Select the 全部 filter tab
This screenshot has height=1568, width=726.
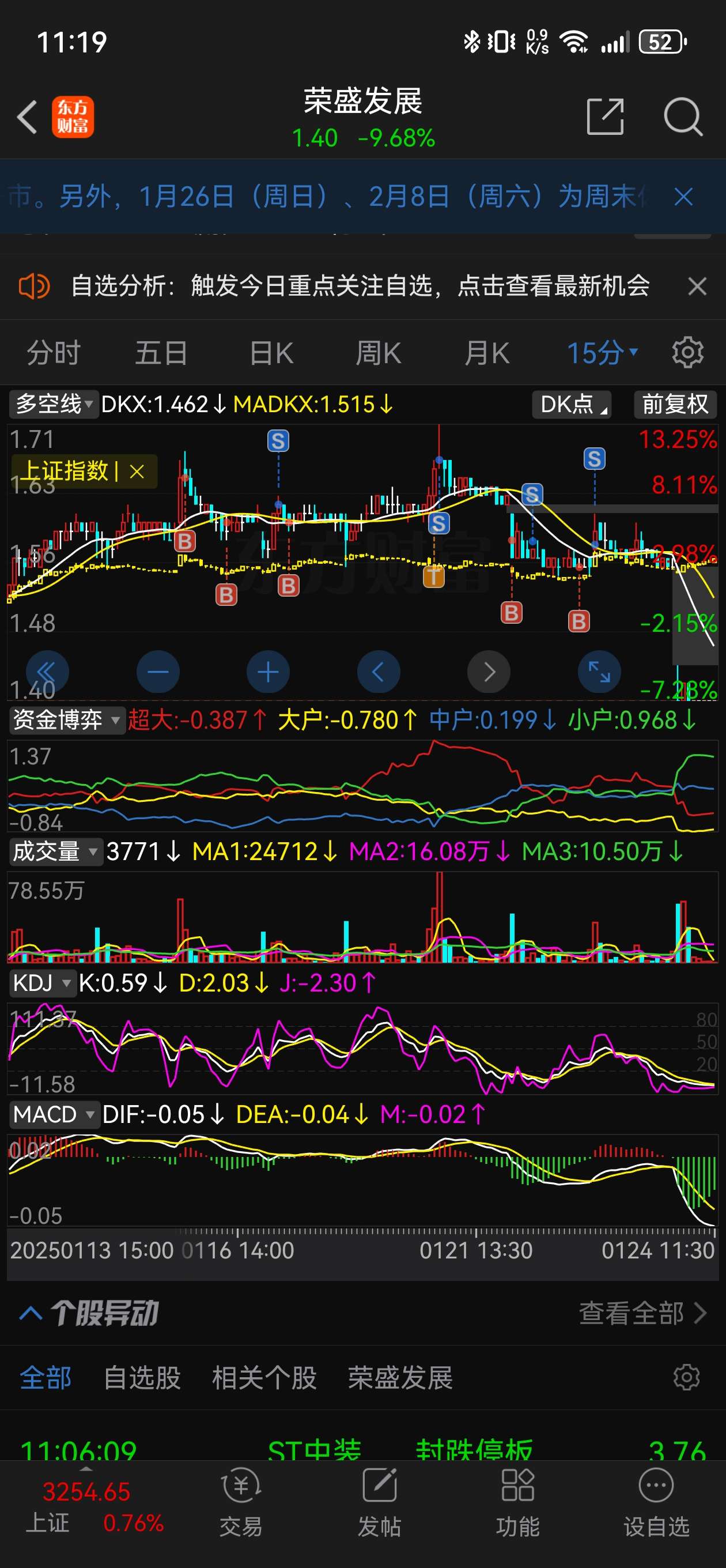click(46, 1378)
